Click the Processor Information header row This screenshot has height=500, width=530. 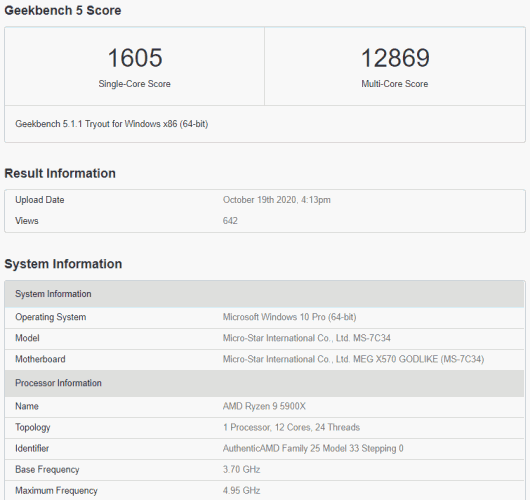[265, 383]
